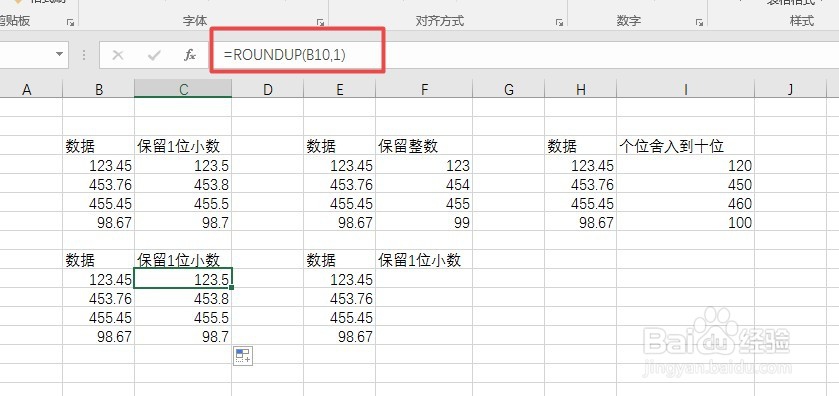Click the Cancel (X) icon in formula bar
Image resolution: width=839 pixels, height=396 pixels.
tap(118, 55)
